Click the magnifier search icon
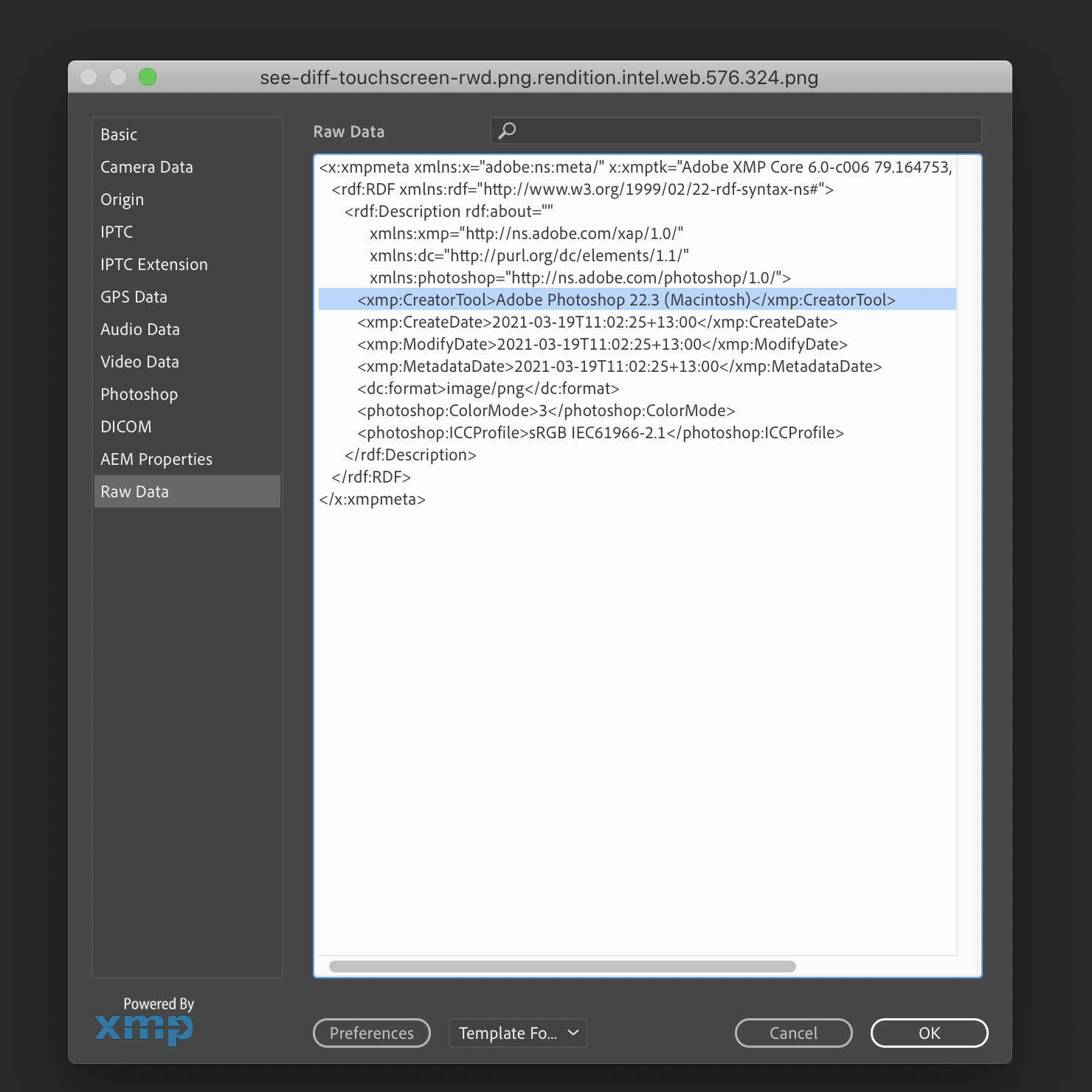The width and height of the screenshot is (1092, 1092). [507, 131]
